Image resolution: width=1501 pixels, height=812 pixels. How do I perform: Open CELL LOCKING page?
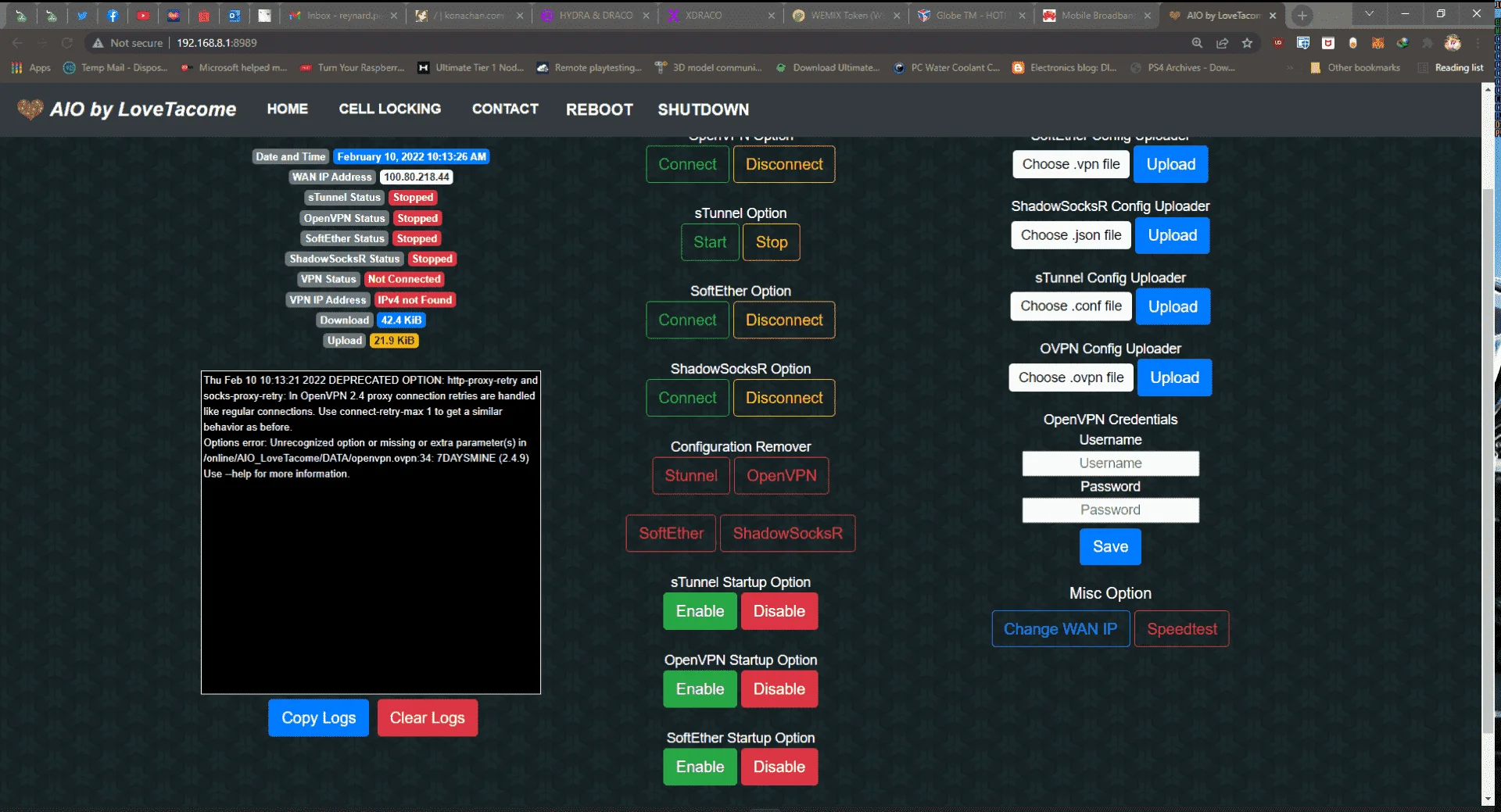click(x=389, y=109)
